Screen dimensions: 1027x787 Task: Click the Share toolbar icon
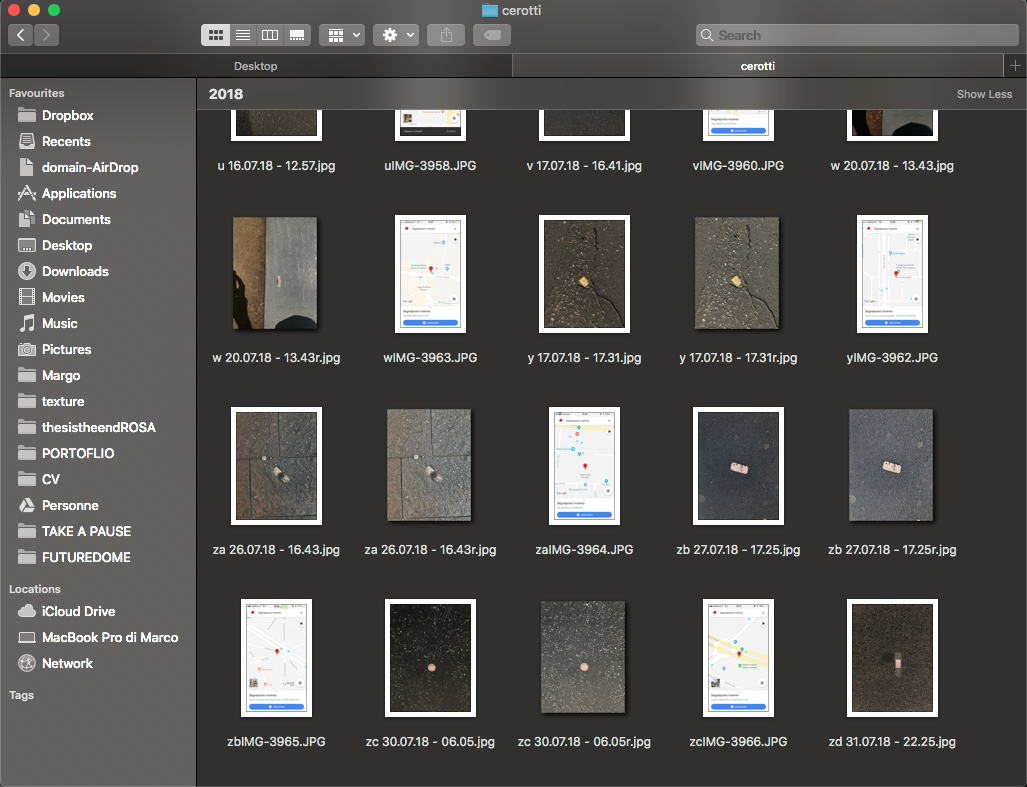446,35
